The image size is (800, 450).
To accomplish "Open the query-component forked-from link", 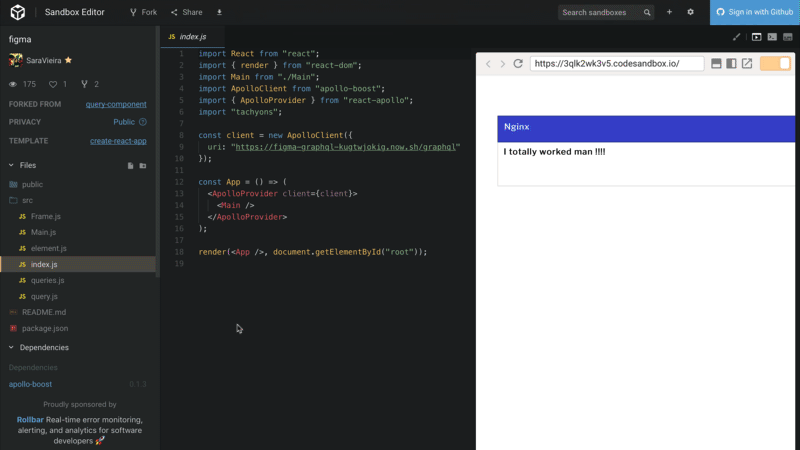I will 116,104.
